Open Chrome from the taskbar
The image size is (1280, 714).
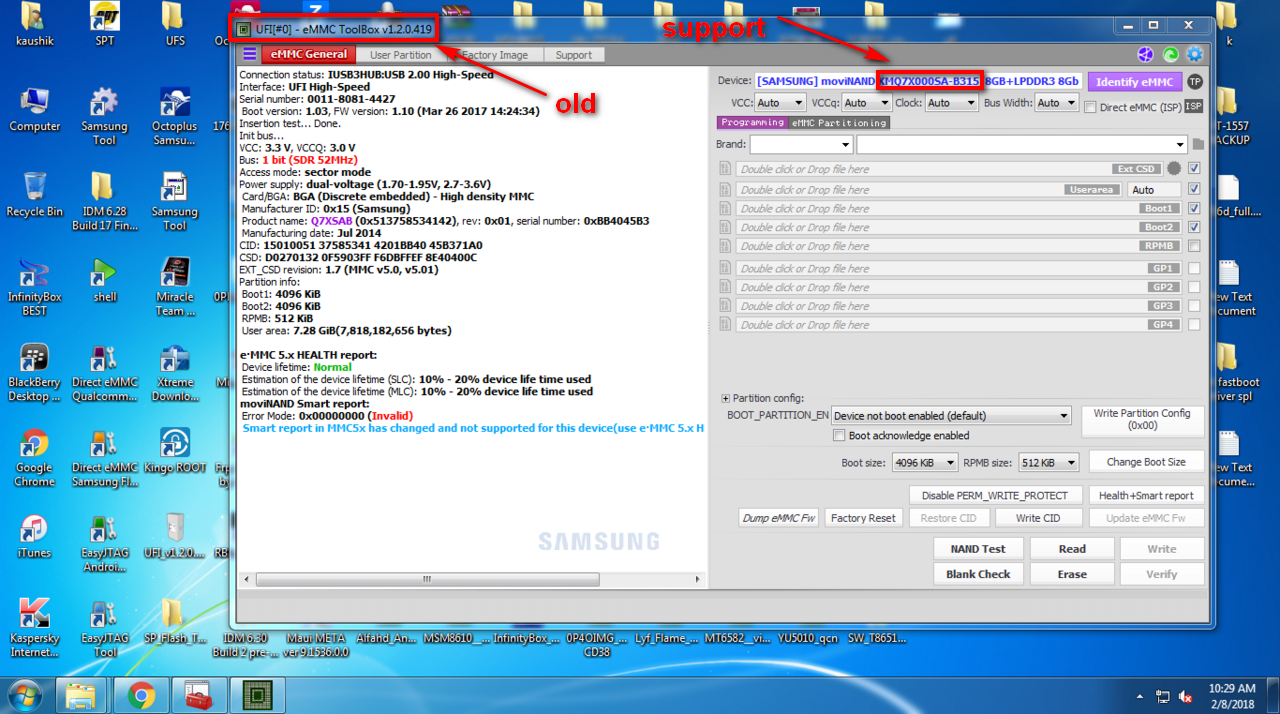pos(141,695)
